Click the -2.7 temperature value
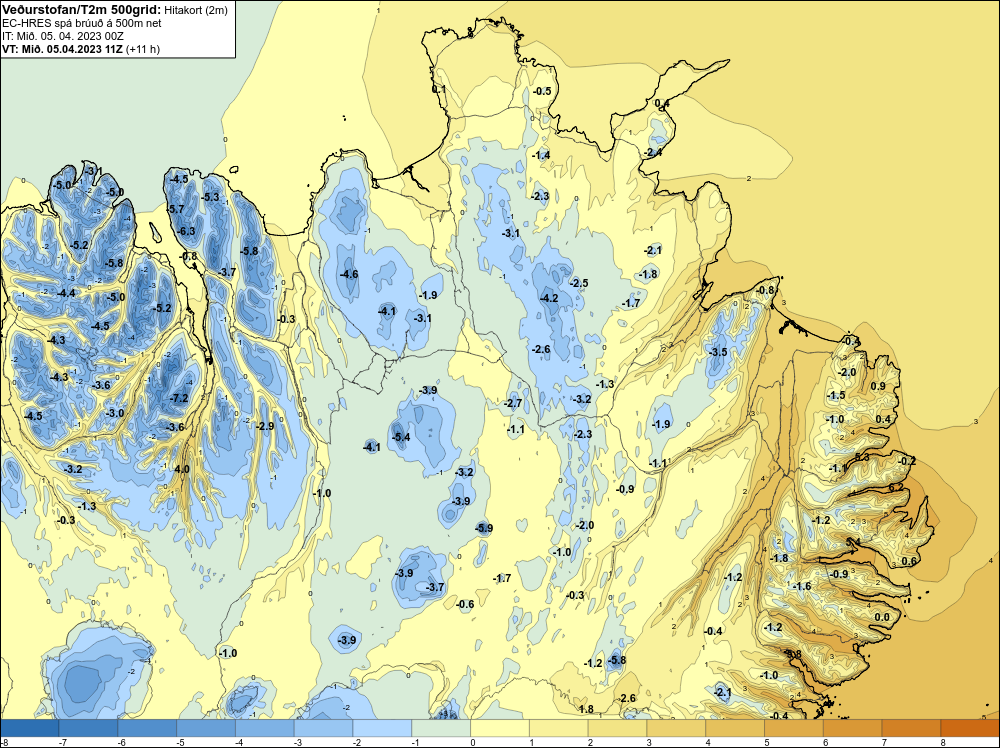 [x=513, y=403]
